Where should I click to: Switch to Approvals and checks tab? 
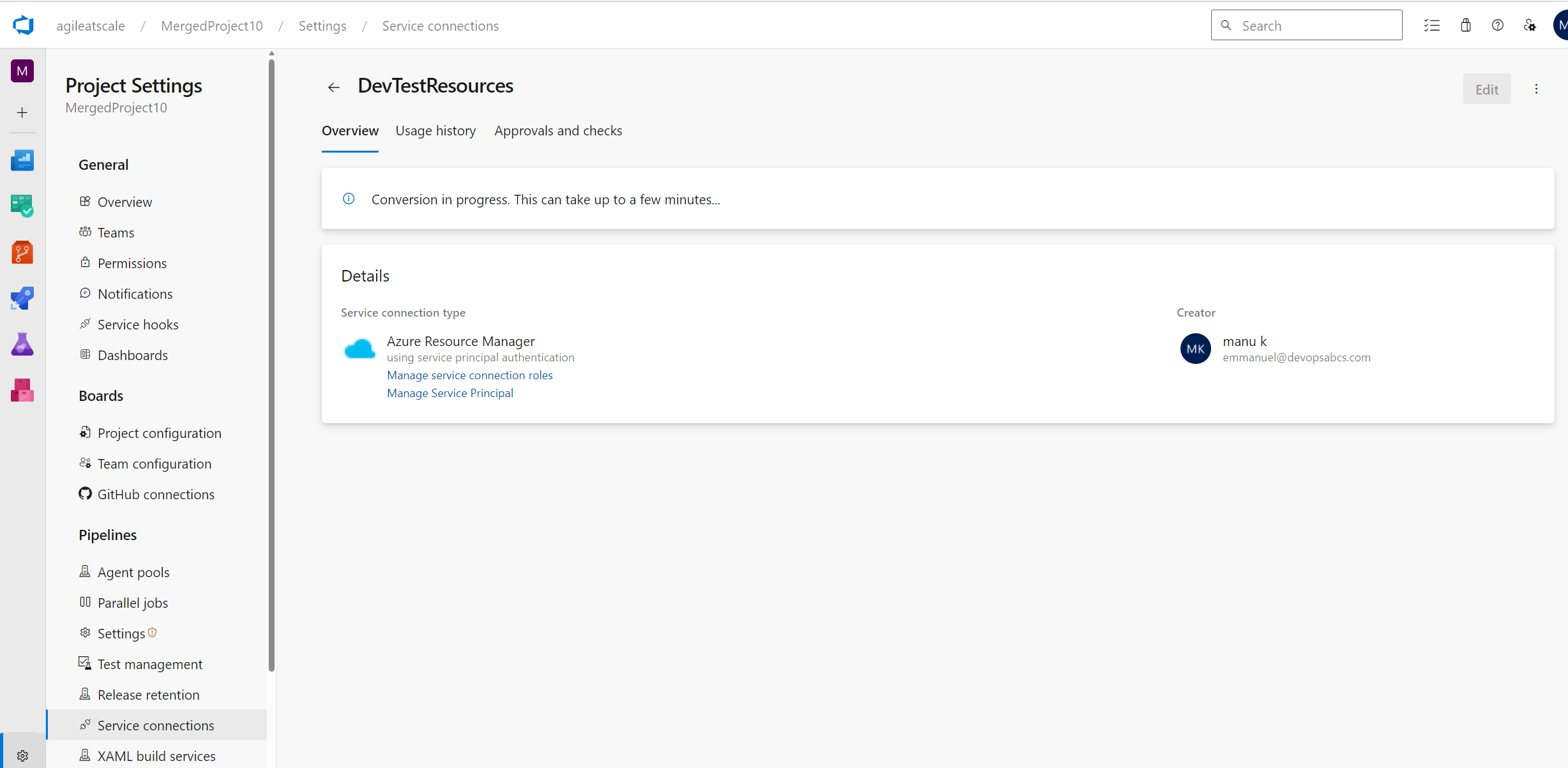558,131
